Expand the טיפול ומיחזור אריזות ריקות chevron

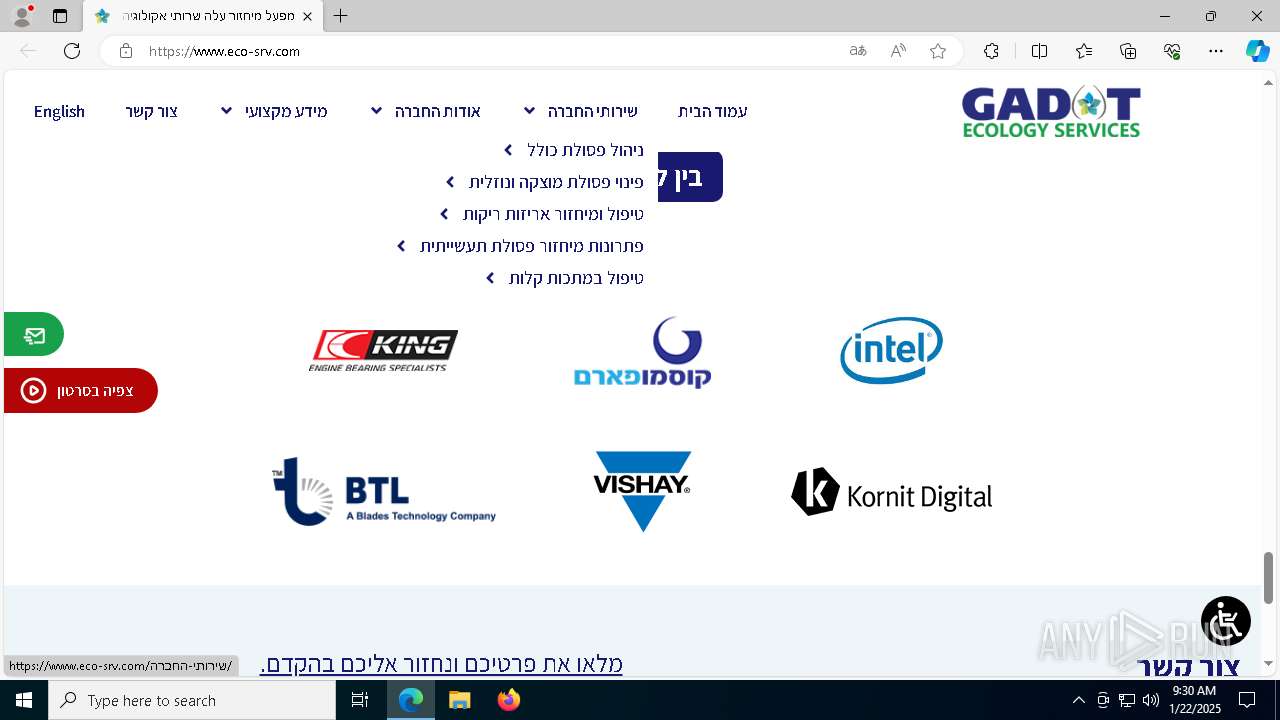pos(445,214)
